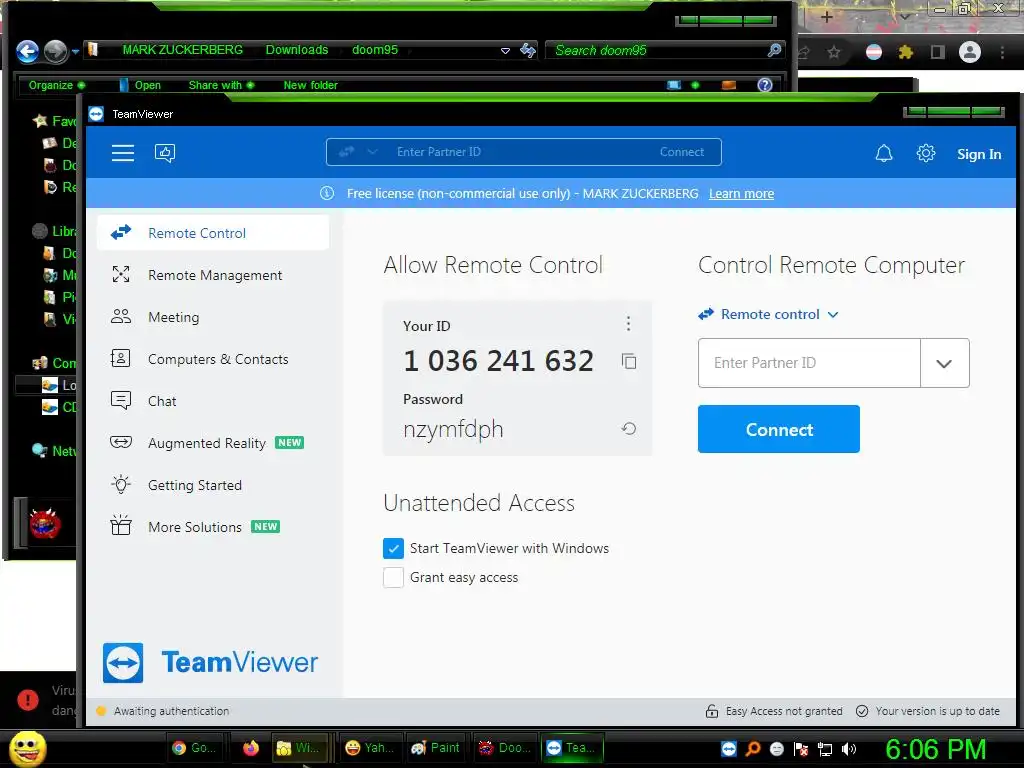Click the 6:06 PM taskbar clock
The height and width of the screenshot is (768, 1024).
935,749
